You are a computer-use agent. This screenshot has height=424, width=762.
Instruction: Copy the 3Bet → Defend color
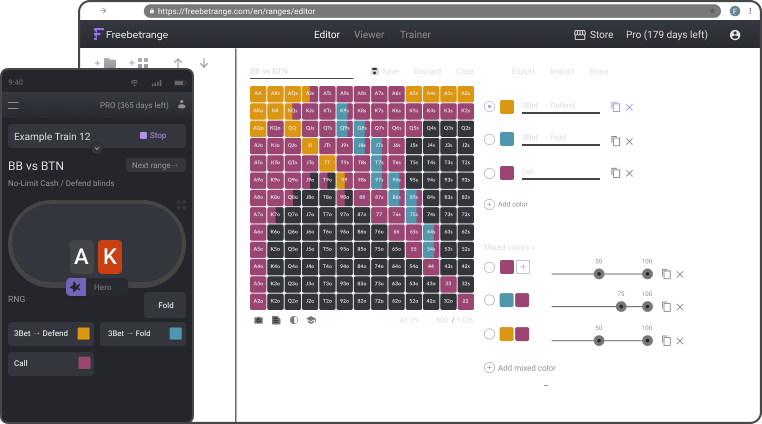tap(615, 106)
